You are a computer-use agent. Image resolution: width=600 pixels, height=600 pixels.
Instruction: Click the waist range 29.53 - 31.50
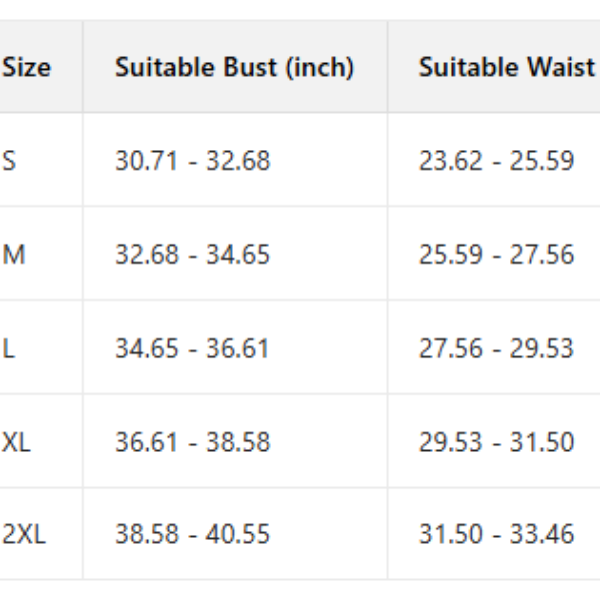[x=496, y=441]
